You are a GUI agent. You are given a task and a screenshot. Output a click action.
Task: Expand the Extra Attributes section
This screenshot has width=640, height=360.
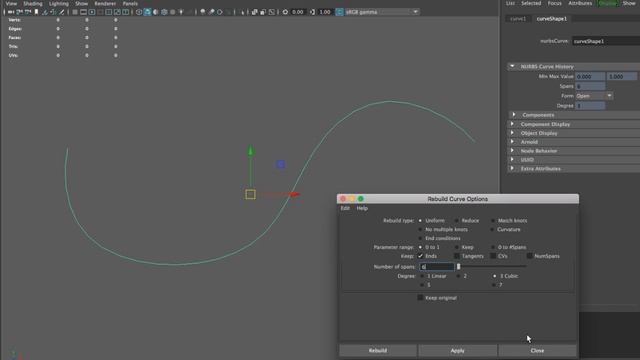point(512,168)
